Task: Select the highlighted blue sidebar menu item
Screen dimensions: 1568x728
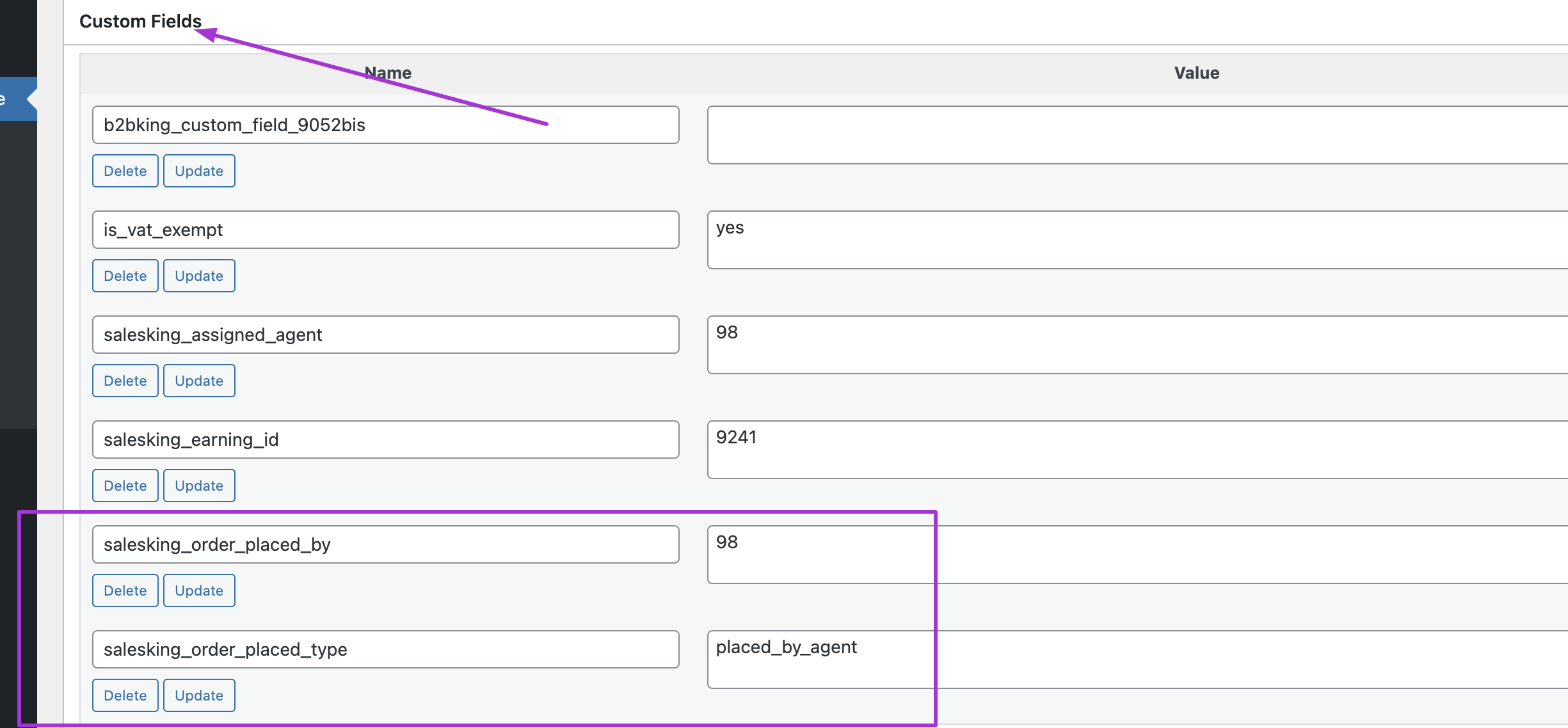Action: pos(19,99)
